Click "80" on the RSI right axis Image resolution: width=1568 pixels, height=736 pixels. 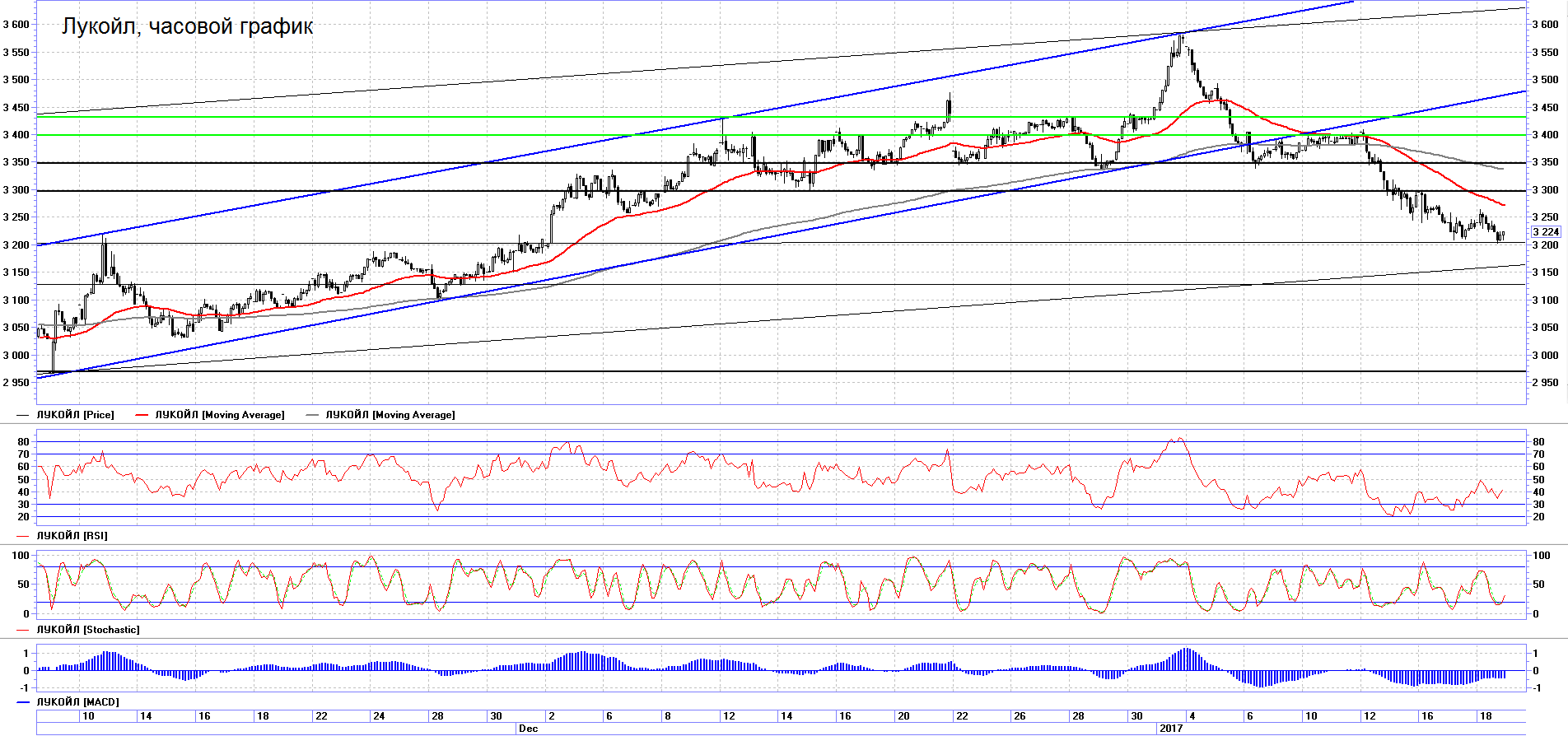coord(1538,442)
